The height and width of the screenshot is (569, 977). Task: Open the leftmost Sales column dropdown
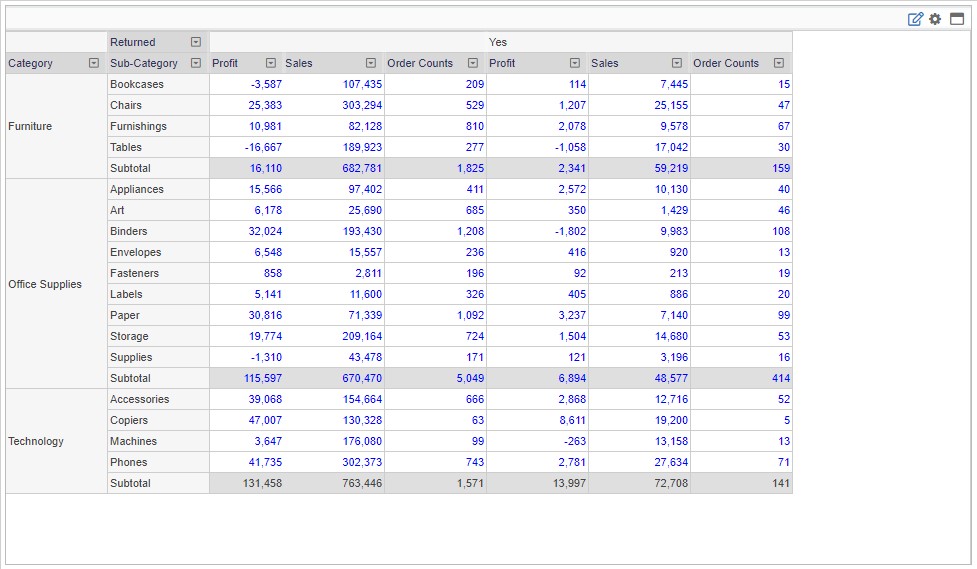pos(371,63)
